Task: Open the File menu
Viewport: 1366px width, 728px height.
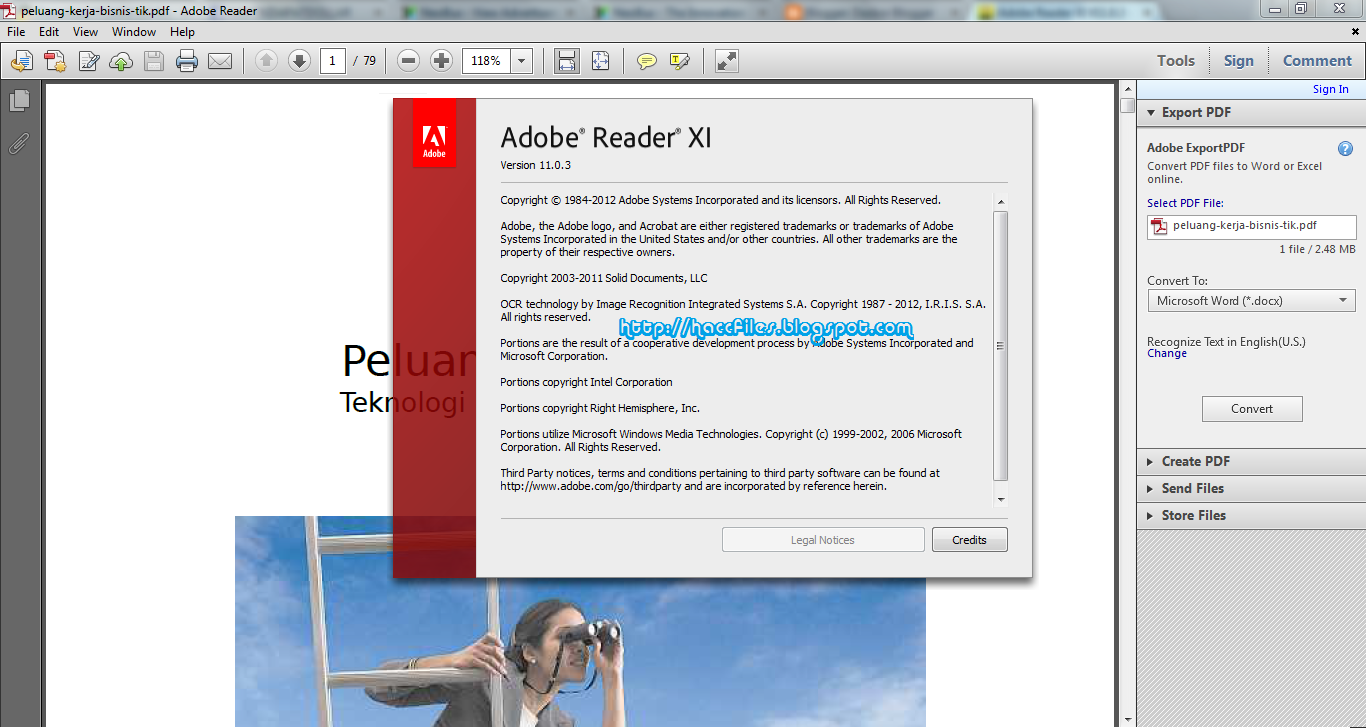Action: [x=16, y=32]
